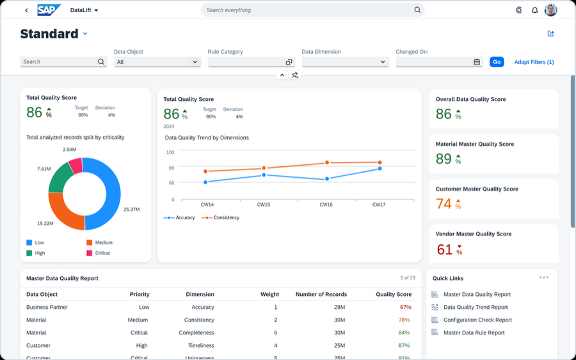Sort by the Weight column header

tap(270, 294)
